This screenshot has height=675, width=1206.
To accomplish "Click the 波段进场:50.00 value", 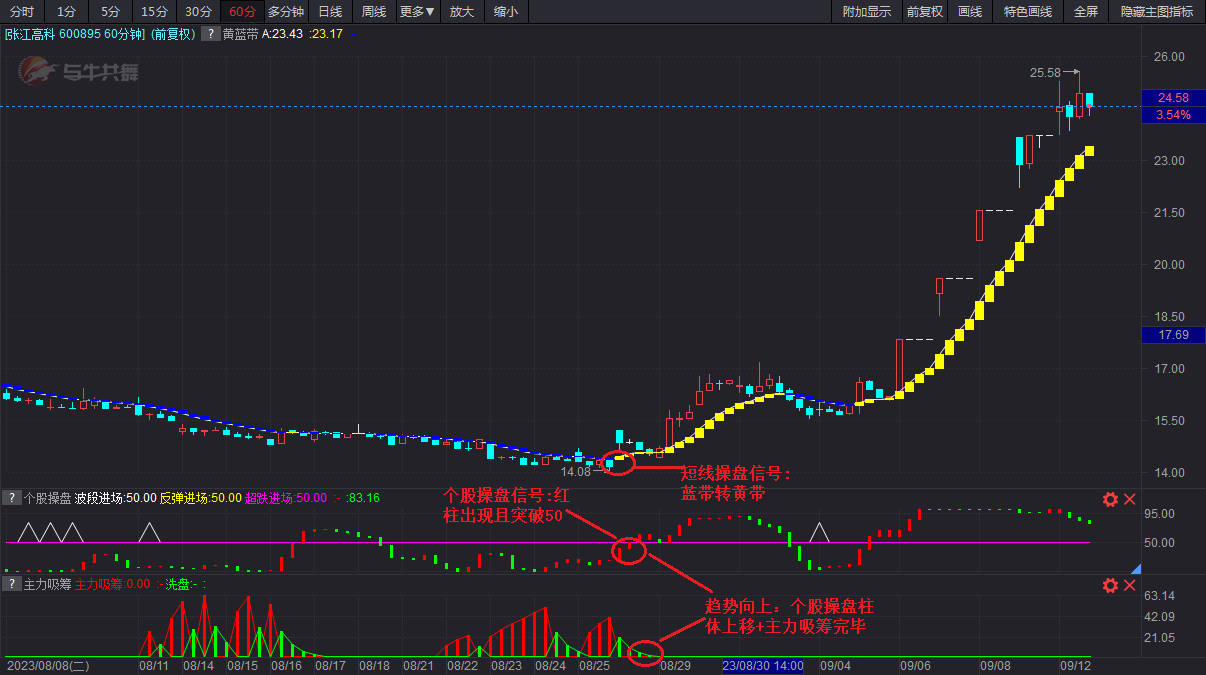I will (x=115, y=498).
